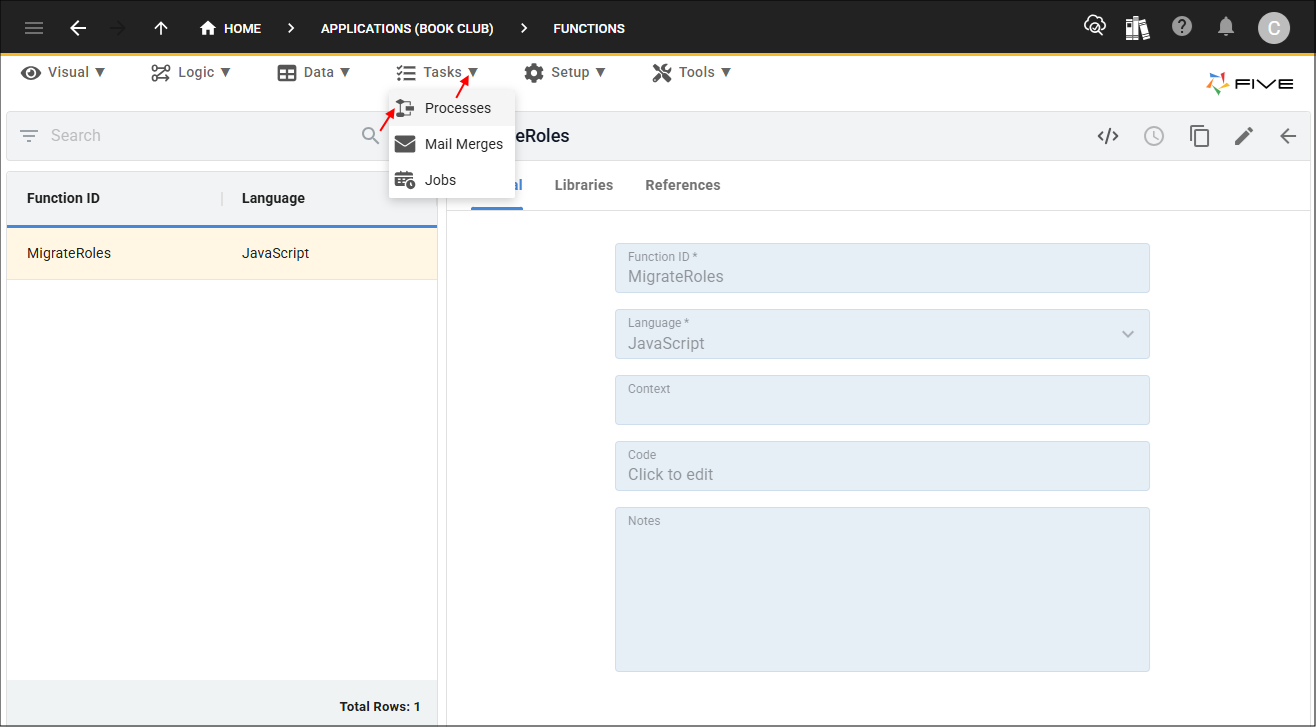This screenshot has height=727, width=1316.
Task: Open the Data menu
Action: pos(314,72)
